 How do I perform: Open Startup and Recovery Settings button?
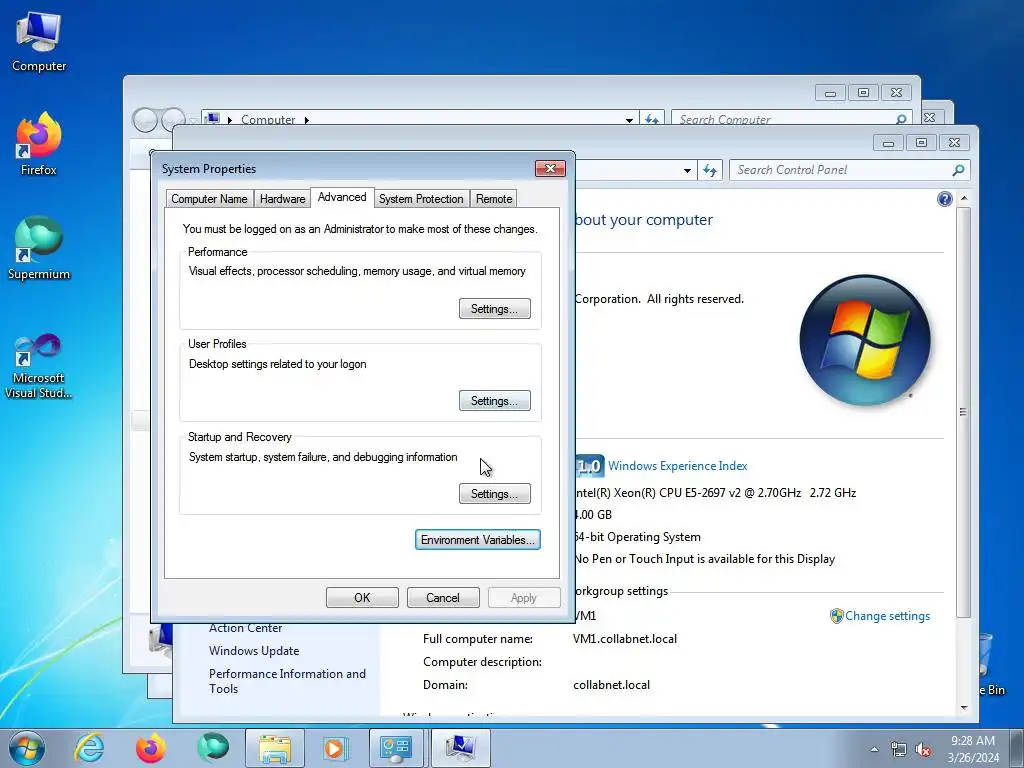click(494, 494)
